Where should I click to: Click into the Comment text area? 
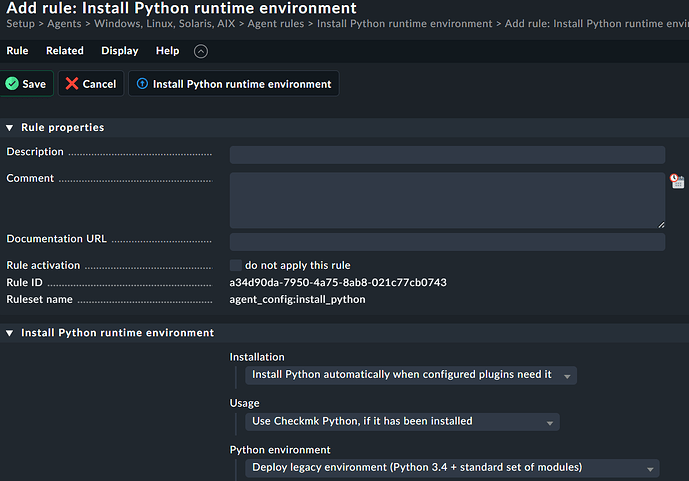(447, 200)
